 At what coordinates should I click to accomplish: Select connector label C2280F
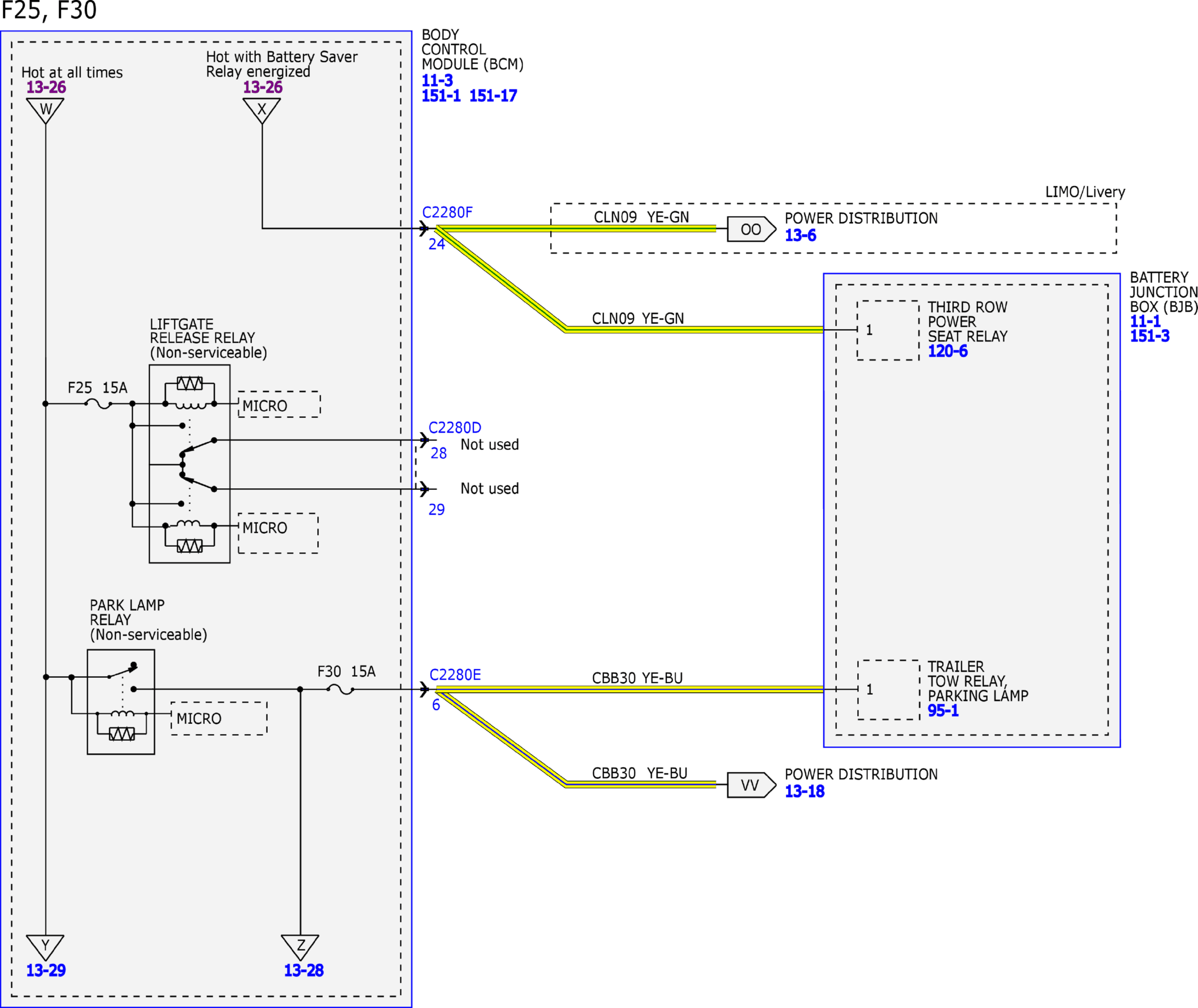tap(447, 212)
